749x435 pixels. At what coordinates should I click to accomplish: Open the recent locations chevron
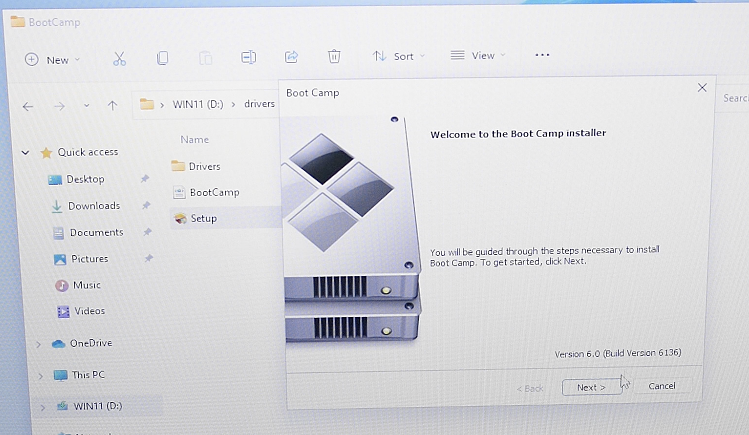(x=86, y=106)
